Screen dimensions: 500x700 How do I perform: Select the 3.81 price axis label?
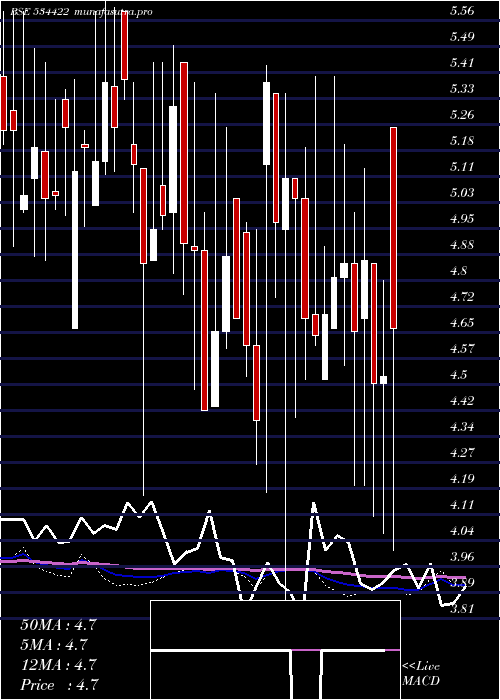pyautogui.click(x=462, y=609)
